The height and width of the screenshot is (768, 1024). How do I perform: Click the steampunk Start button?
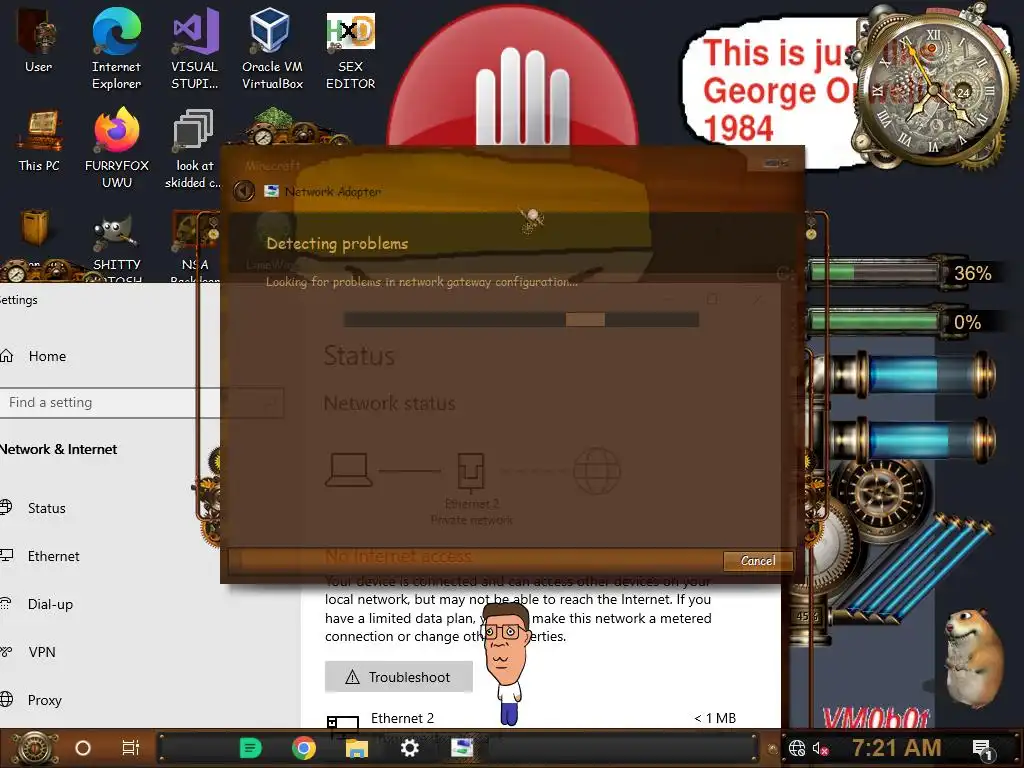click(x=35, y=748)
